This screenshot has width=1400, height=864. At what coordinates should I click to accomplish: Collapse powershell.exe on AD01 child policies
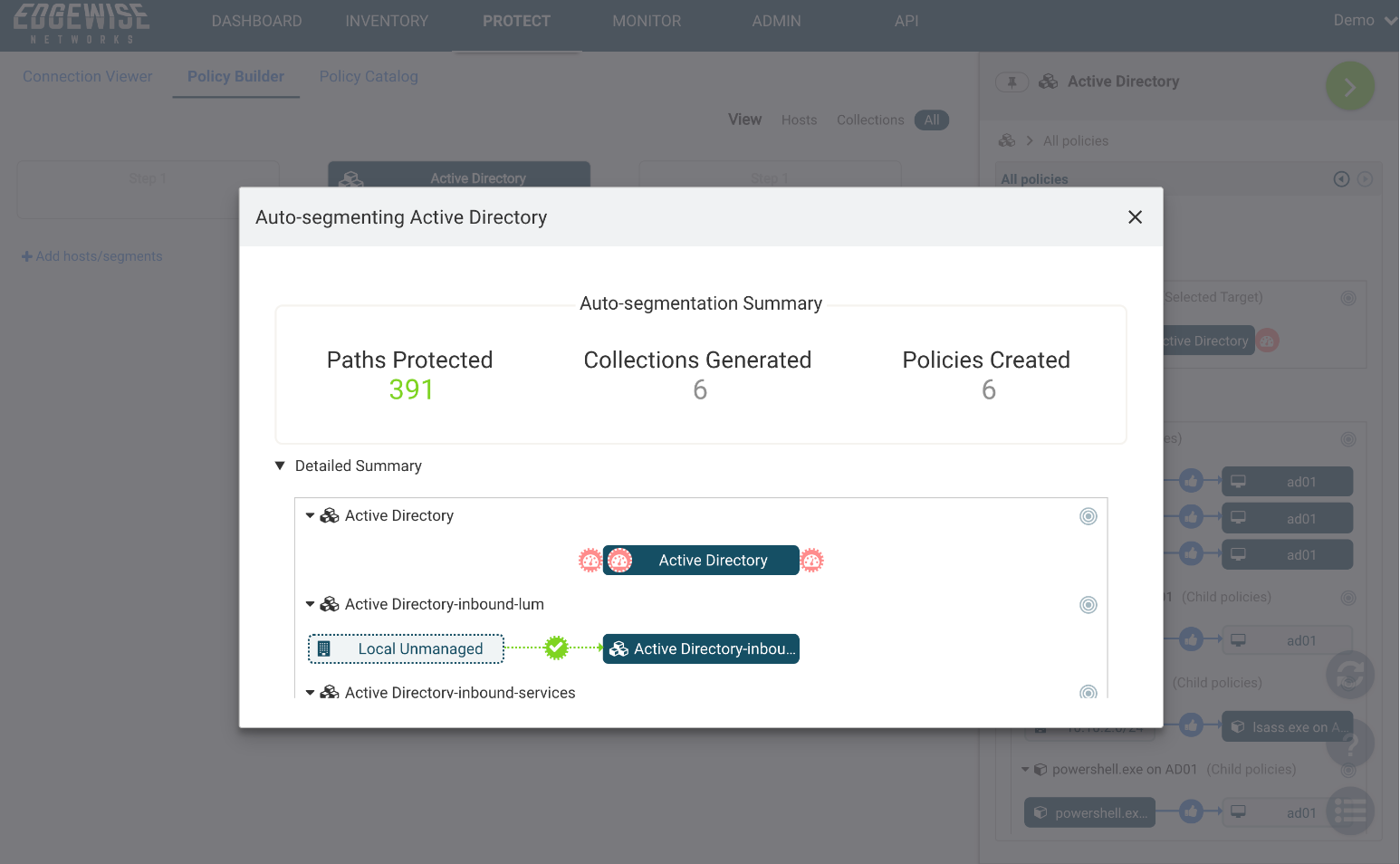(1025, 769)
